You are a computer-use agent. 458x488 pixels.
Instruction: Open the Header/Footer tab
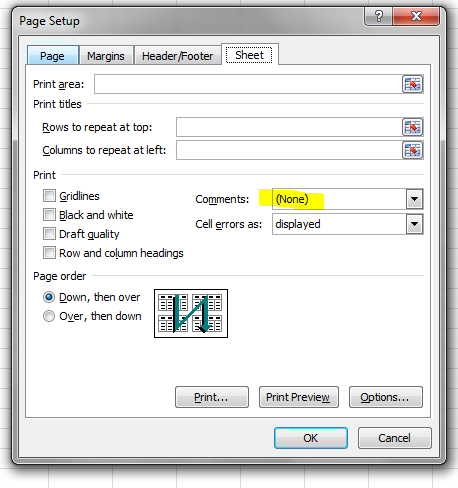[x=177, y=56]
